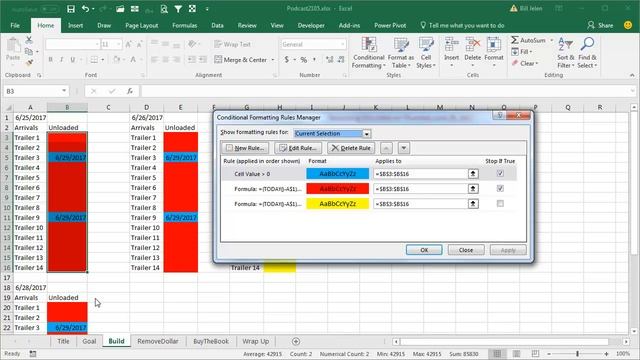Select the blue format preview swatch

click(x=338, y=173)
